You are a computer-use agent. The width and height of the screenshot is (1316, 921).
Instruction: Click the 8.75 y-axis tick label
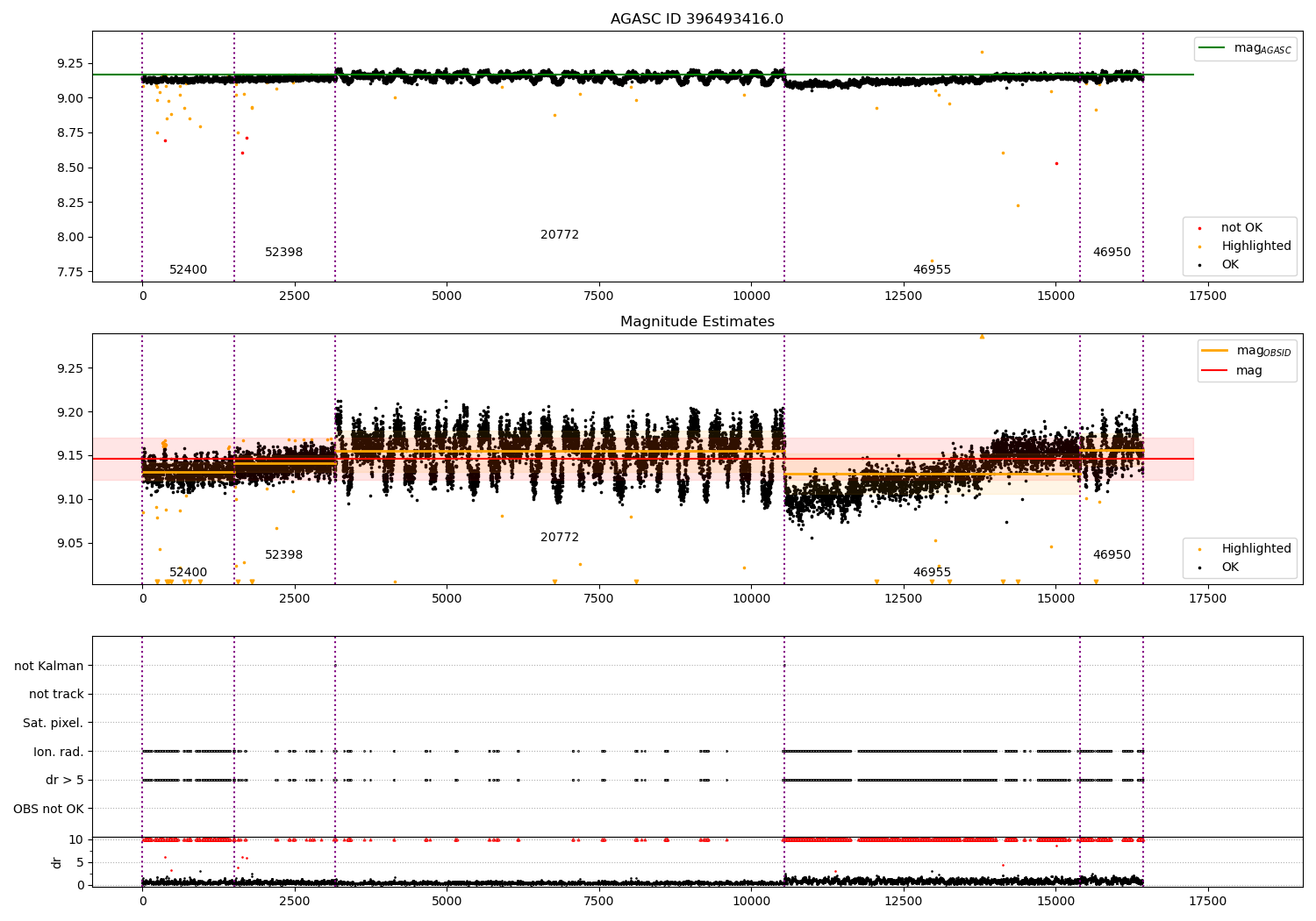69,133
